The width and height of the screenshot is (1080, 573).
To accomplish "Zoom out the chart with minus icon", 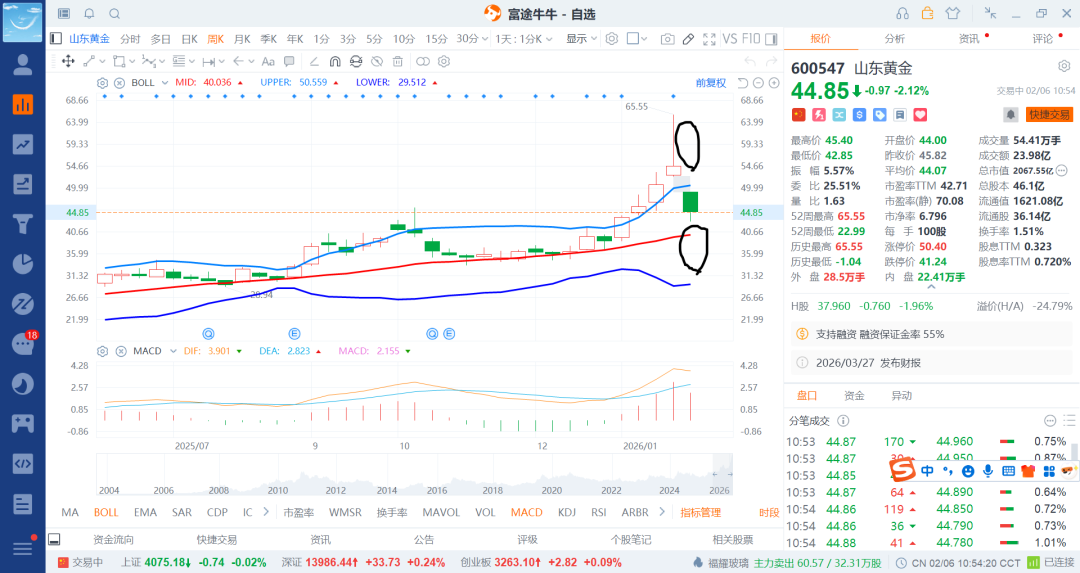I will [758, 83].
